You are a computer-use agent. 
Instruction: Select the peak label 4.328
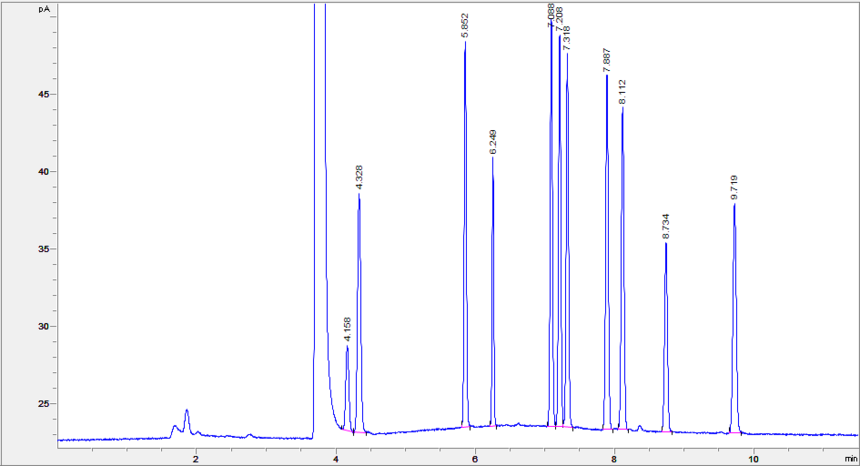(x=359, y=177)
